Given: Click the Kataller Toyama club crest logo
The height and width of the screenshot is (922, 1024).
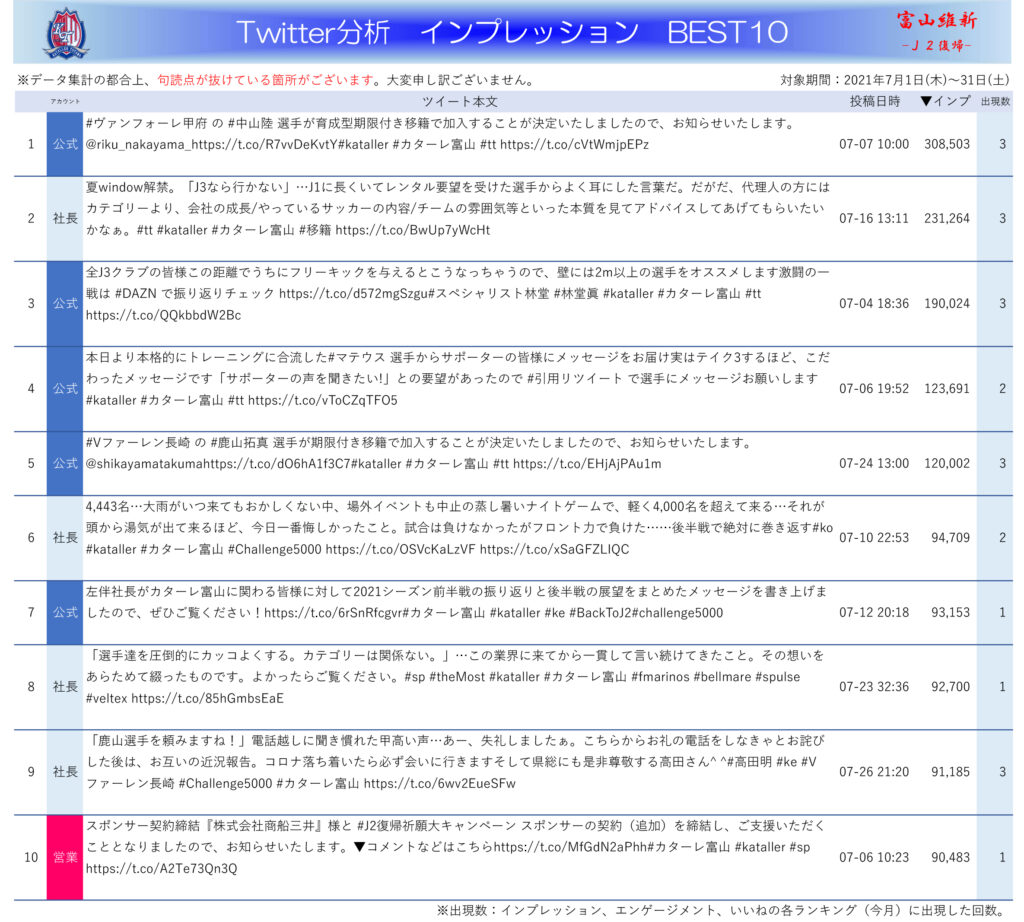Looking at the screenshot, I should tap(66, 33).
